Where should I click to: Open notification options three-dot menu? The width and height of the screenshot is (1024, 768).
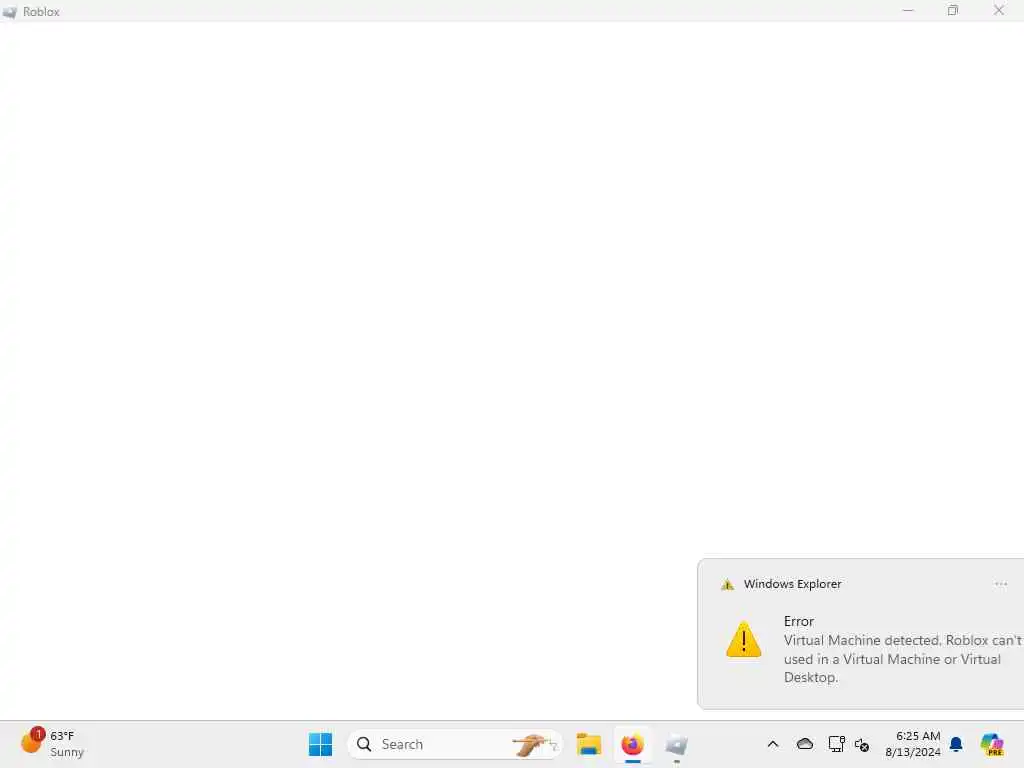click(x=1000, y=584)
